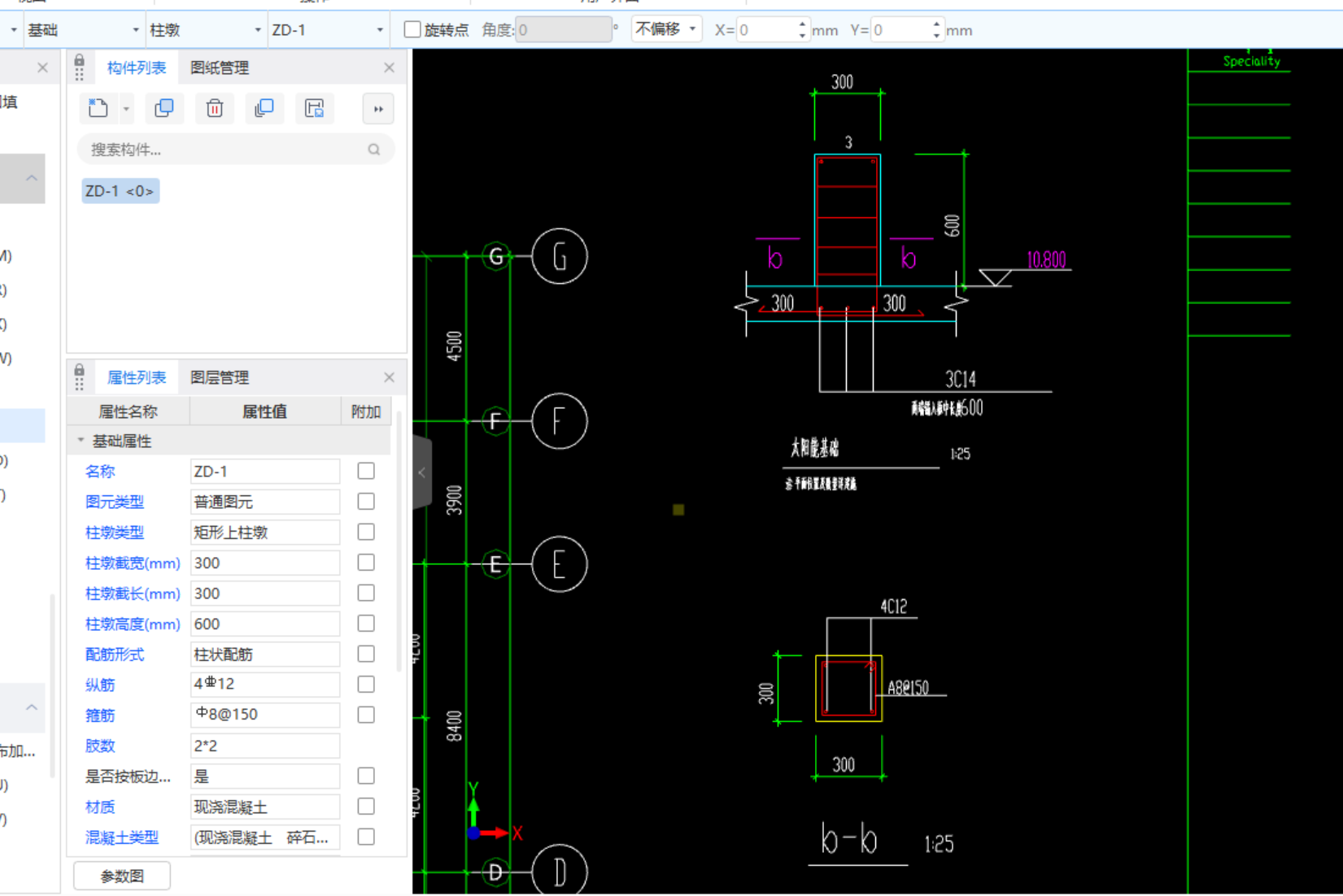
Task: Switch to 图纸管理 tab
Action: 220,67
